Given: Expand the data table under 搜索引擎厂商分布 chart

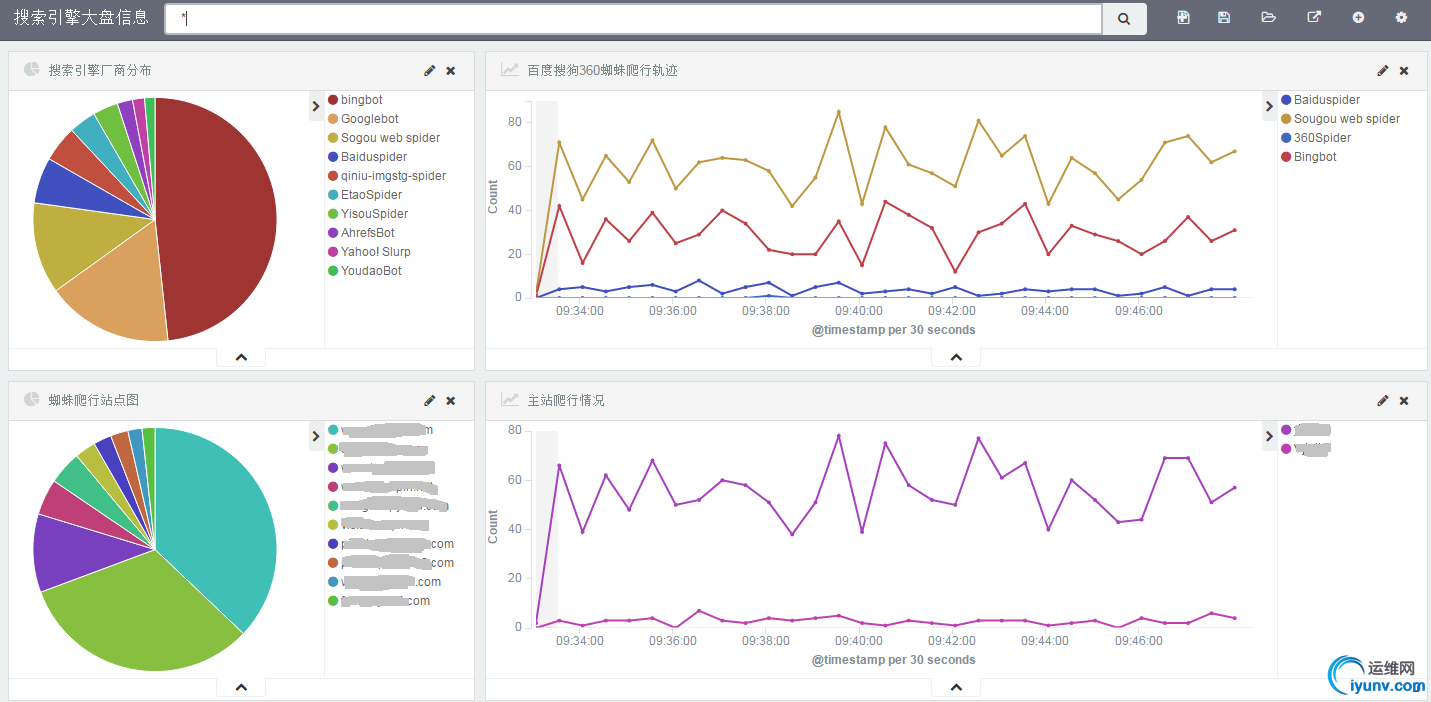Looking at the screenshot, I should [x=241, y=357].
